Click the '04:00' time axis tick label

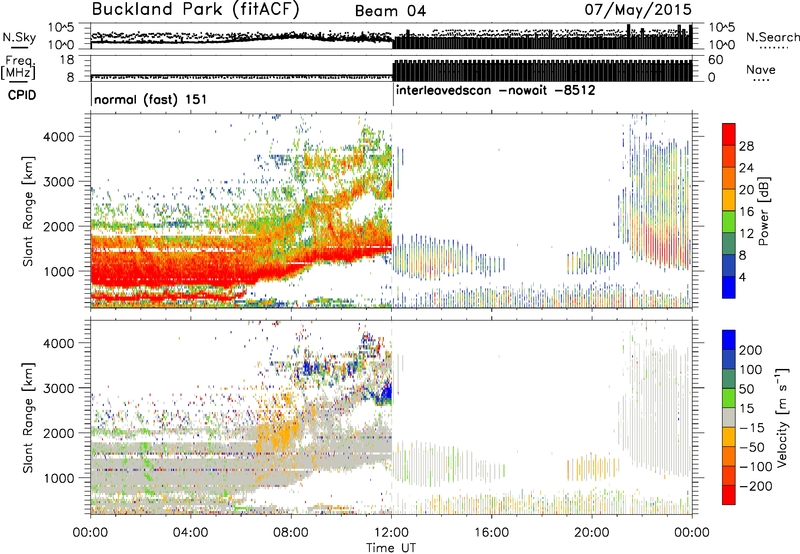[190, 533]
